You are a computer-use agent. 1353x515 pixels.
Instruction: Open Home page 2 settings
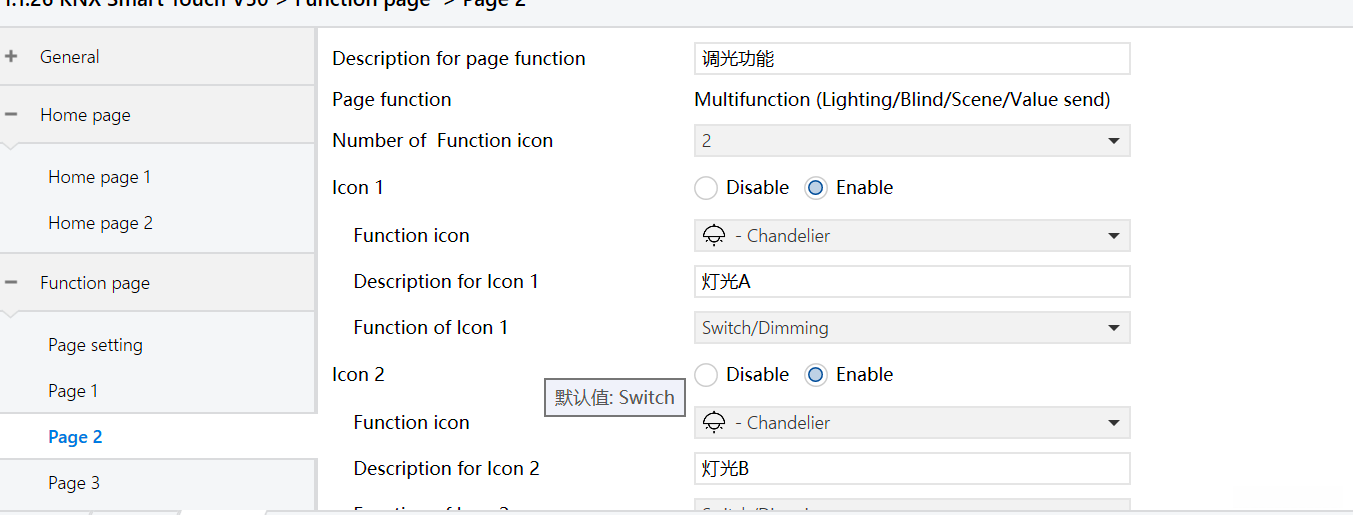tap(100, 223)
